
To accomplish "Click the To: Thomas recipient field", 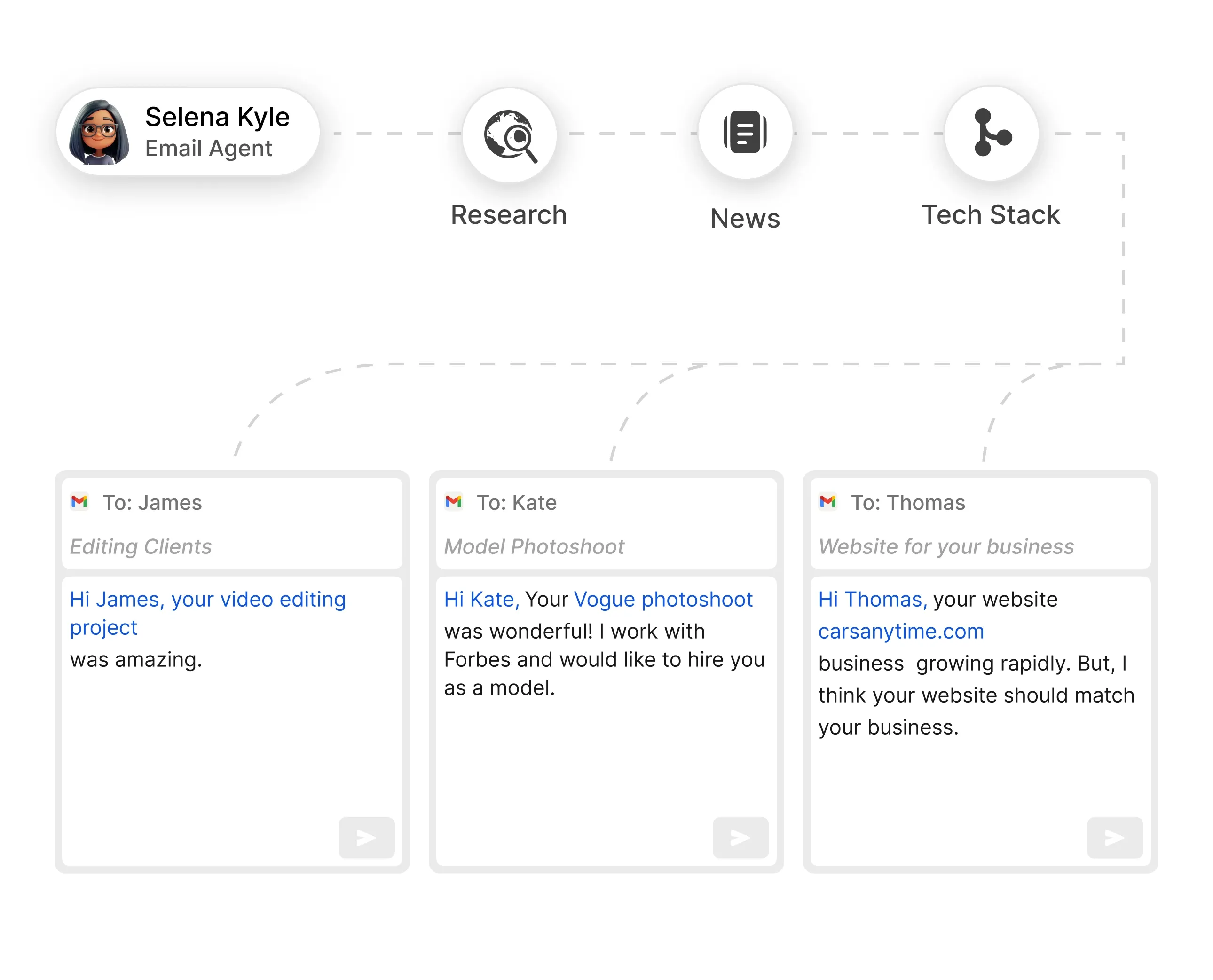I will coord(907,502).
